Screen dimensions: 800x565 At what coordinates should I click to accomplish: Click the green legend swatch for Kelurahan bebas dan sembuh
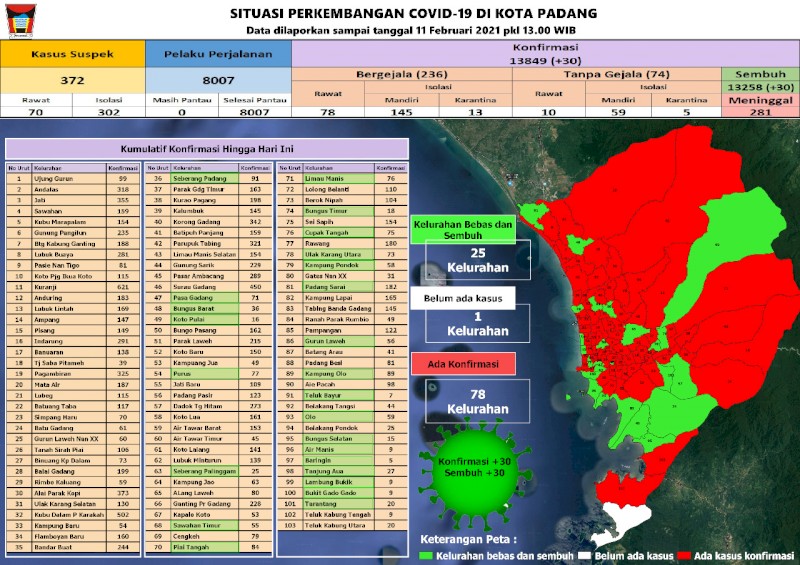pyautogui.click(x=425, y=556)
